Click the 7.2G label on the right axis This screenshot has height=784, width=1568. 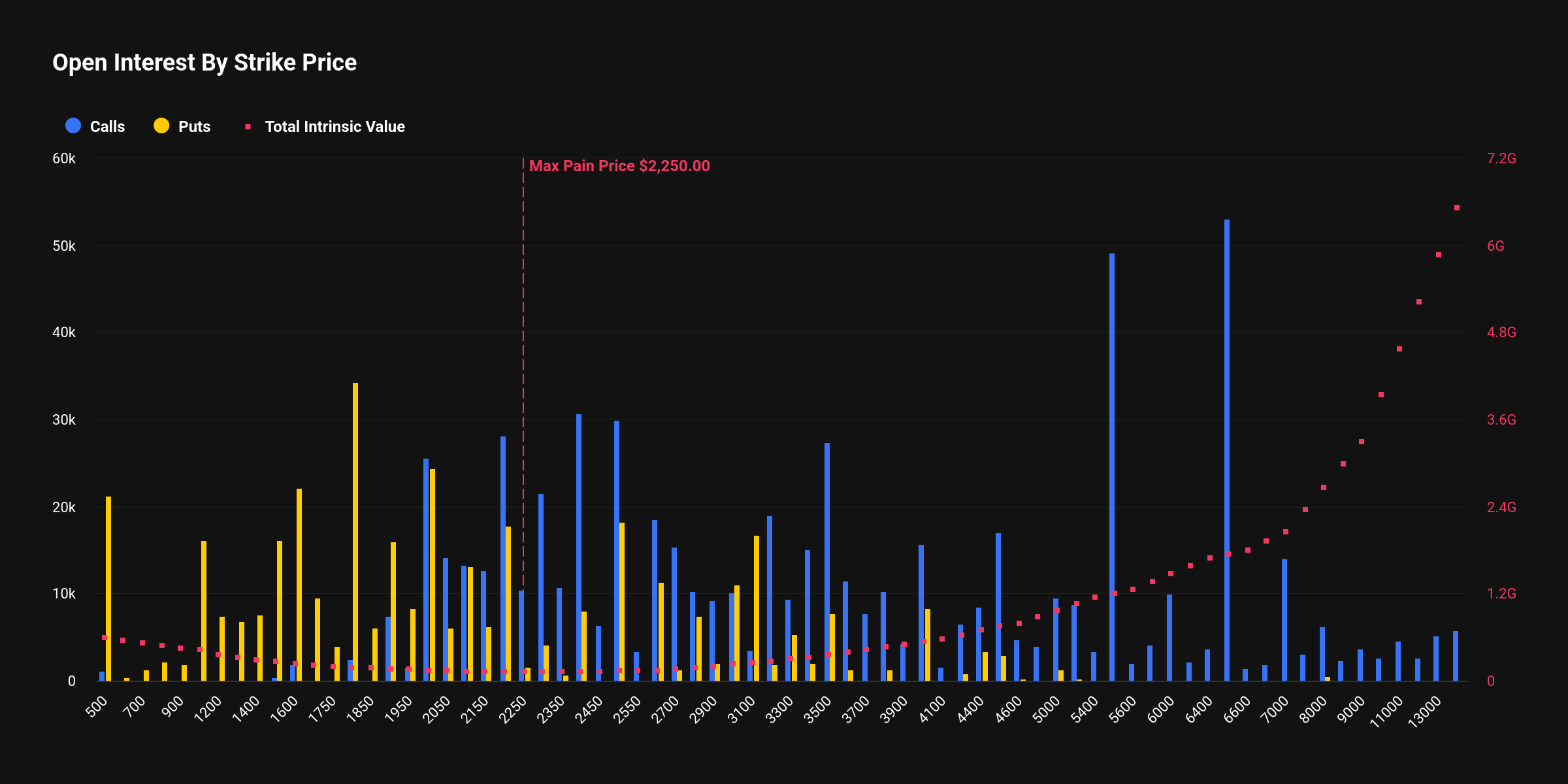click(1502, 157)
